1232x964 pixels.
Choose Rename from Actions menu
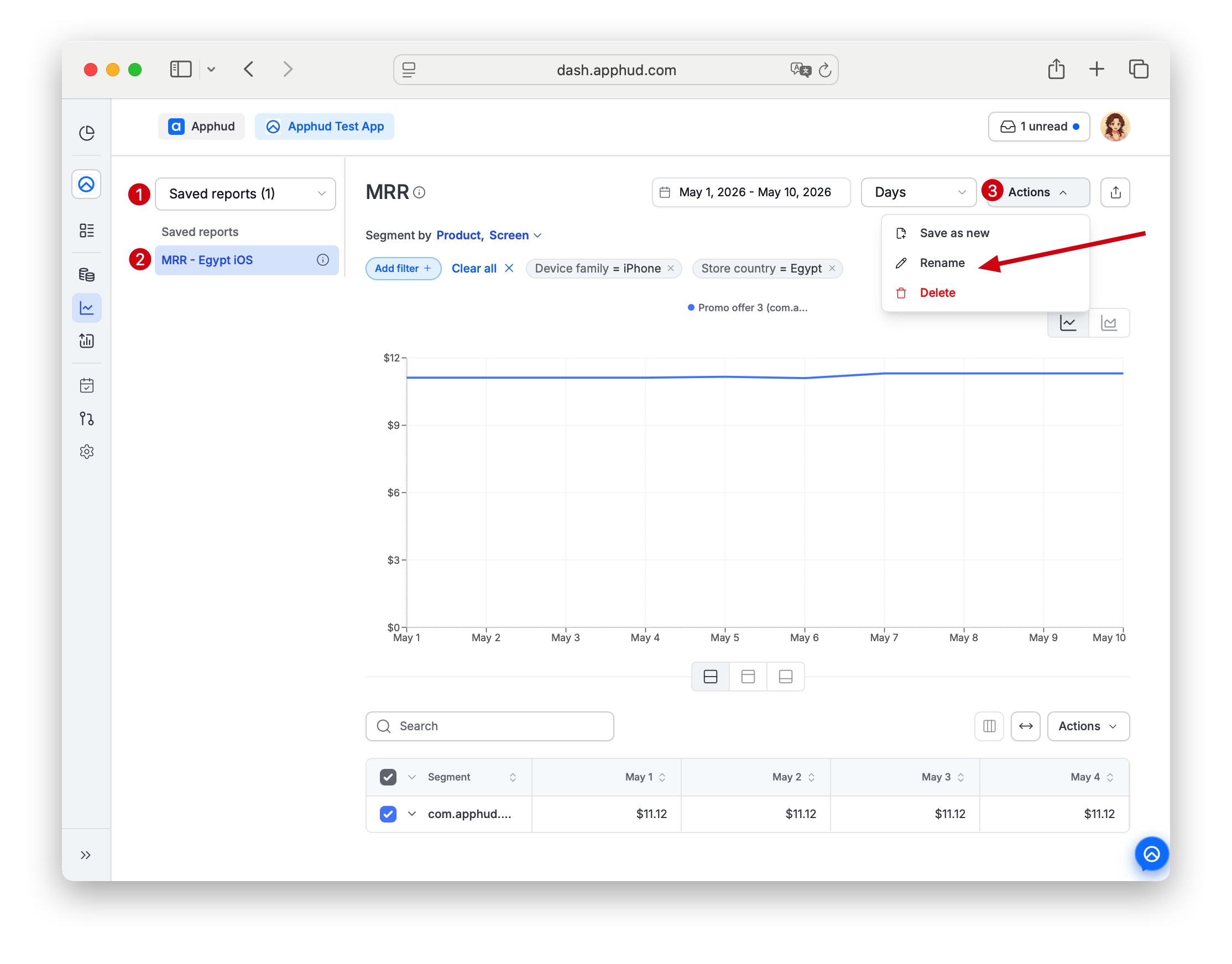pos(985,263)
